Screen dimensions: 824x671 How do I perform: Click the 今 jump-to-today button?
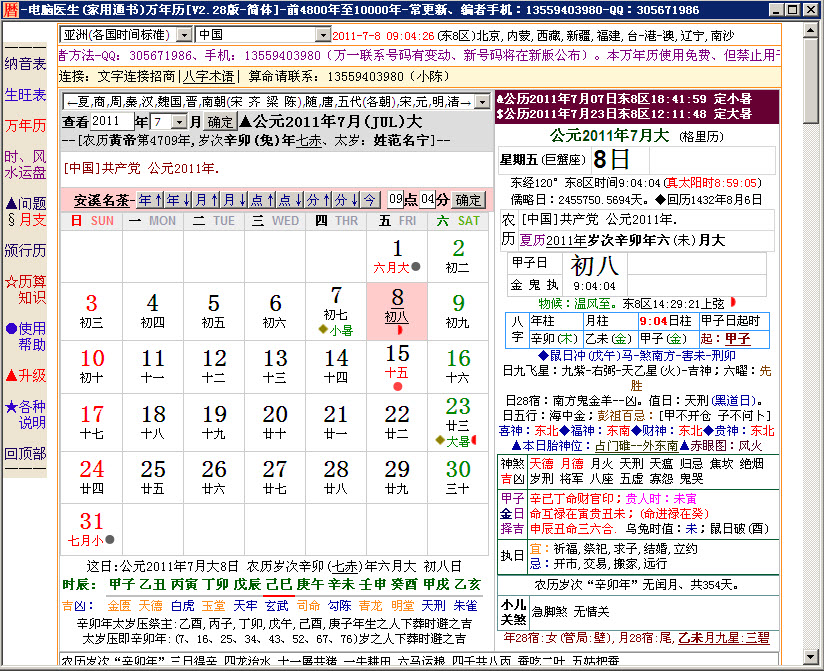click(x=369, y=199)
